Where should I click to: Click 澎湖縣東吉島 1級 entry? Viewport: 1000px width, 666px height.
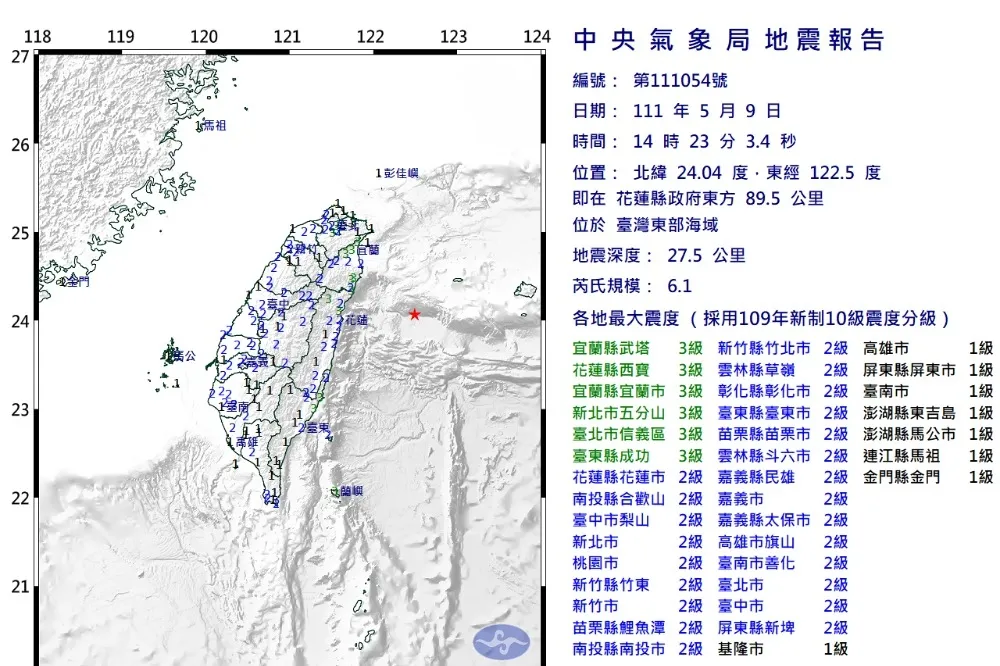[928, 413]
